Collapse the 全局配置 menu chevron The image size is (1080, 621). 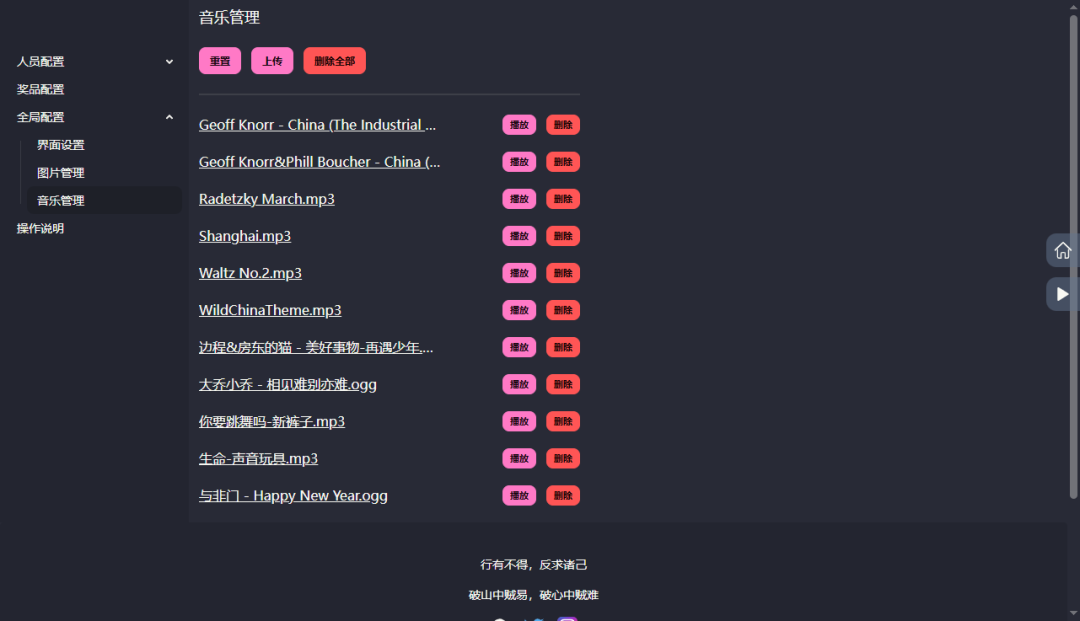[x=169, y=117]
